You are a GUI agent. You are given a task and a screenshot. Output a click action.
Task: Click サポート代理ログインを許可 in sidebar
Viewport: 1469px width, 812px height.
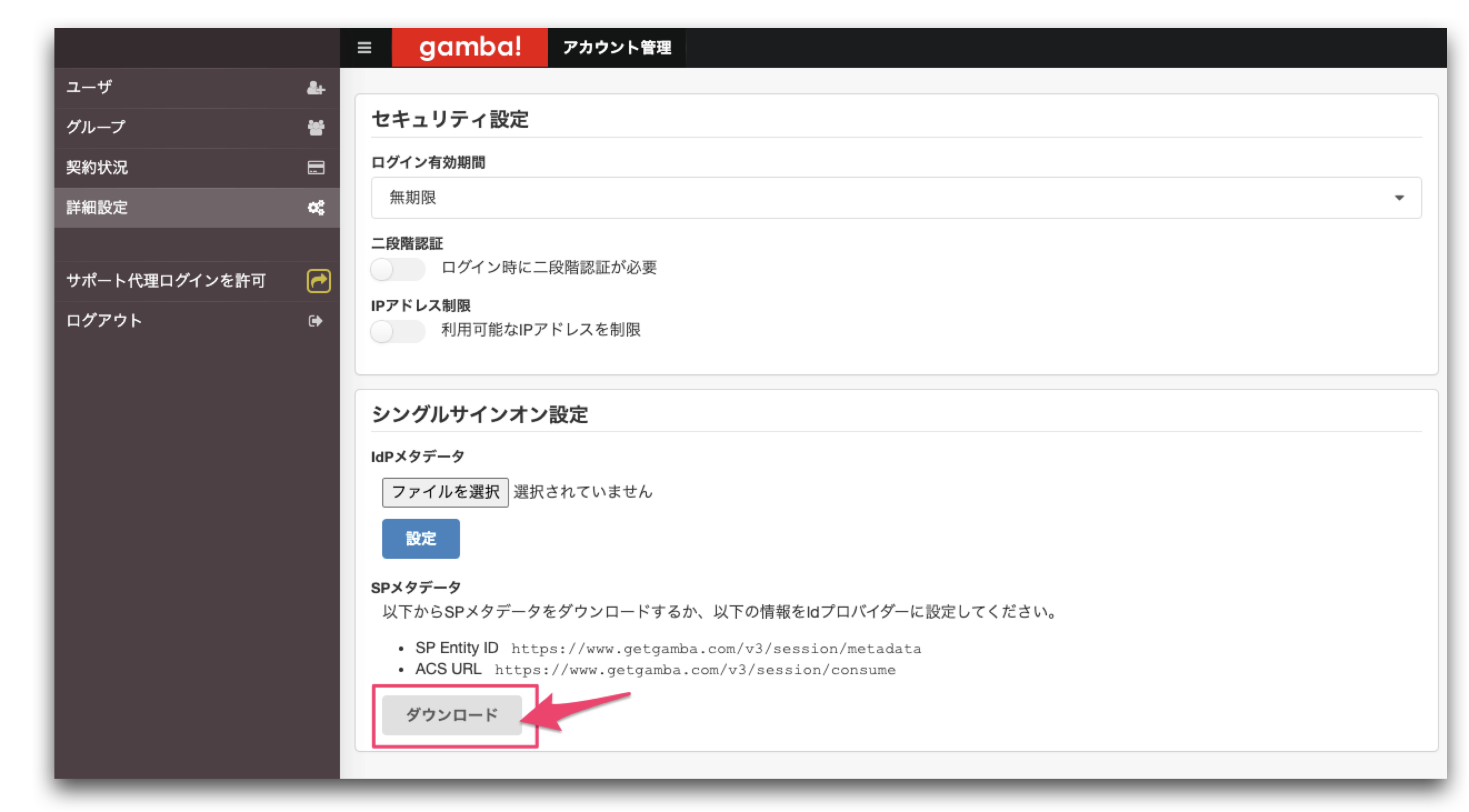[197, 280]
